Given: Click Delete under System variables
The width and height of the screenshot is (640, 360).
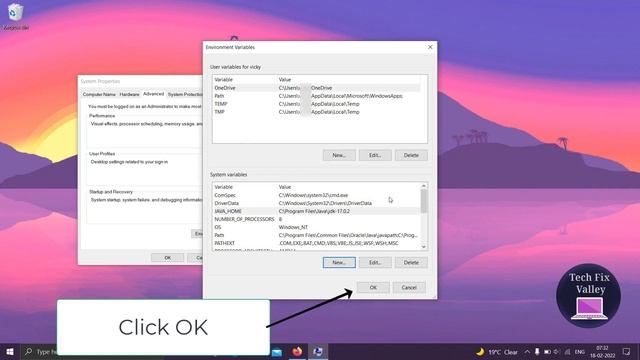Looking at the screenshot, I should click(411, 262).
